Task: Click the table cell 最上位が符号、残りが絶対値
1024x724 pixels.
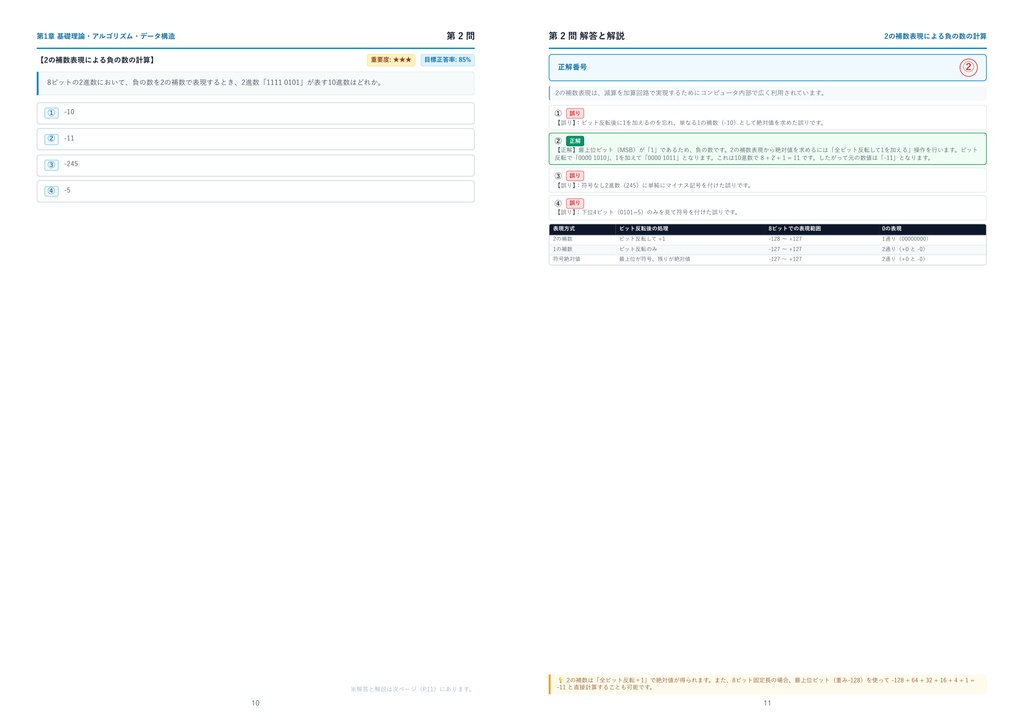Action: pos(654,259)
